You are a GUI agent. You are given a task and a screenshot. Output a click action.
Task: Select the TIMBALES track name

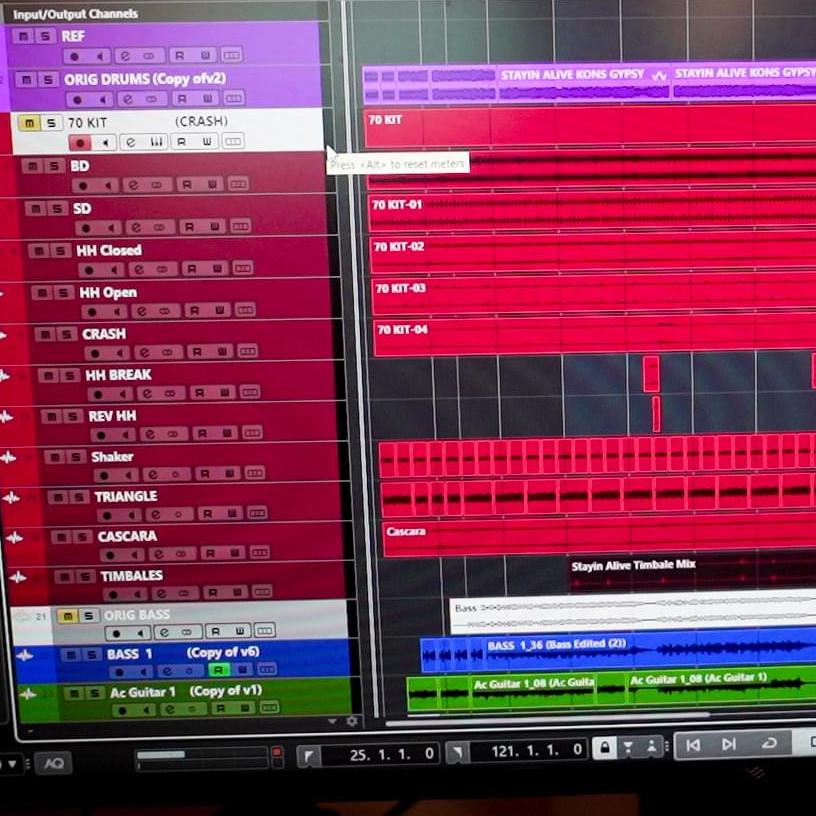point(132,576)
